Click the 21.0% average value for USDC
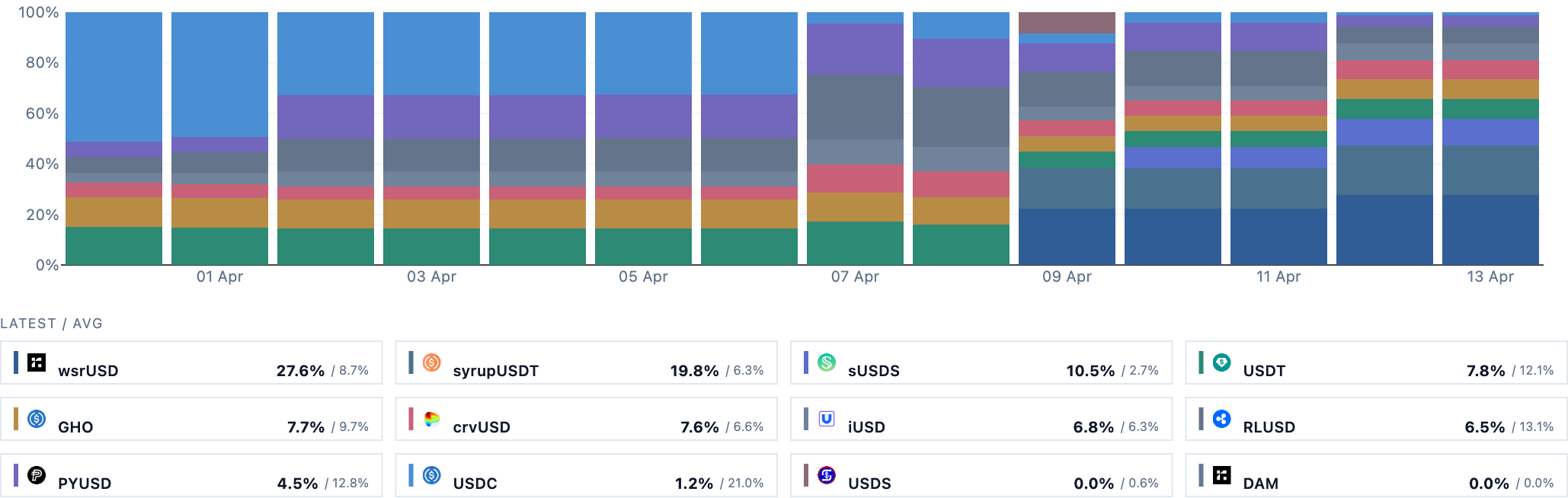1568x498 pixels. coord(746,484)
